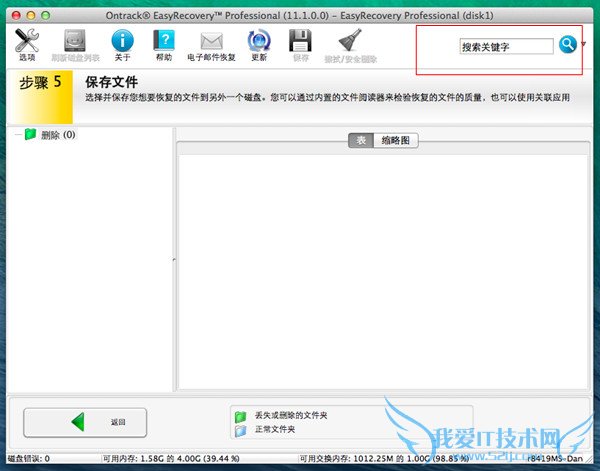Click the splitter collapse handle between panes

(174, 260)
